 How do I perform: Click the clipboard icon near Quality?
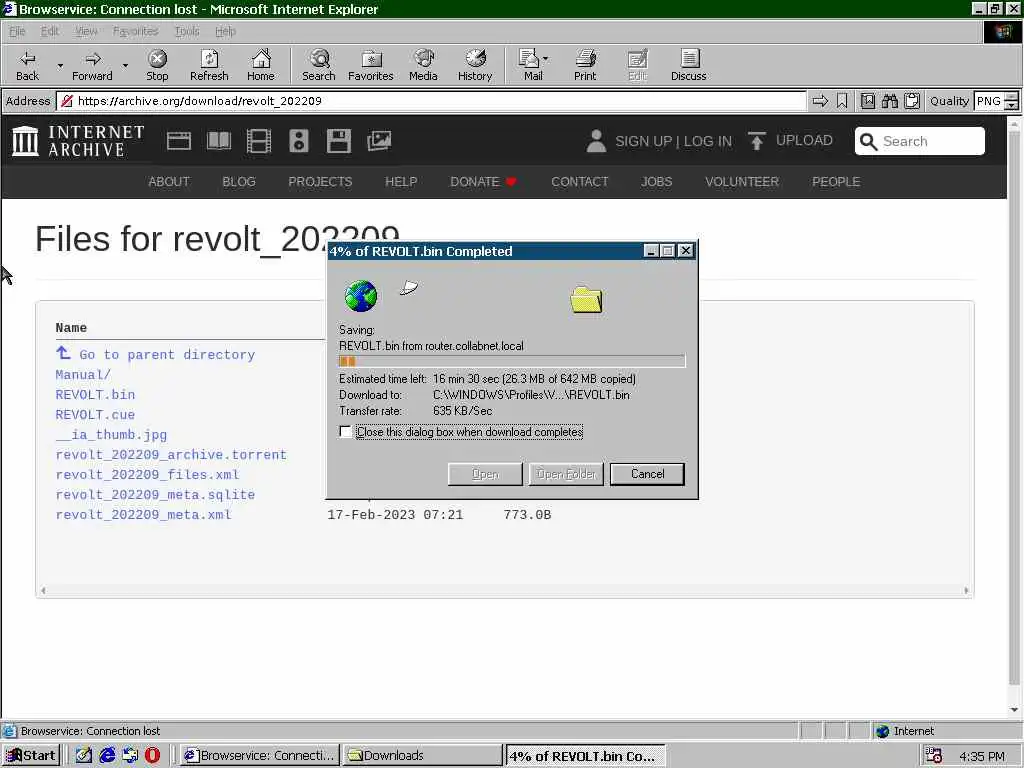click(912, 101)
